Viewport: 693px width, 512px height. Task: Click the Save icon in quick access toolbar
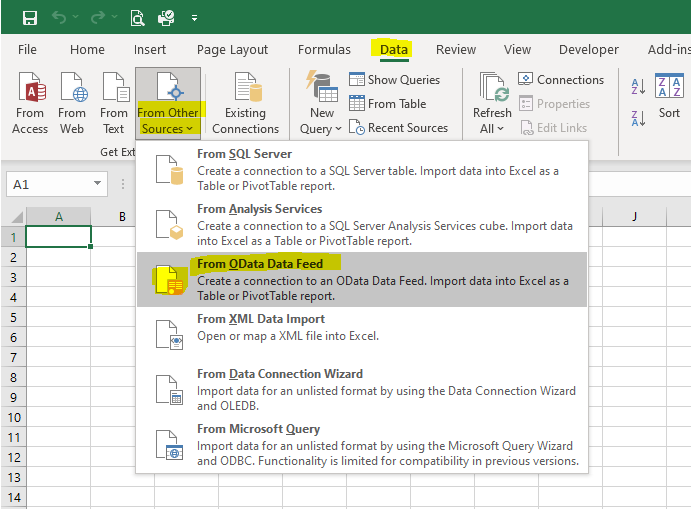[x=30, y=18]
